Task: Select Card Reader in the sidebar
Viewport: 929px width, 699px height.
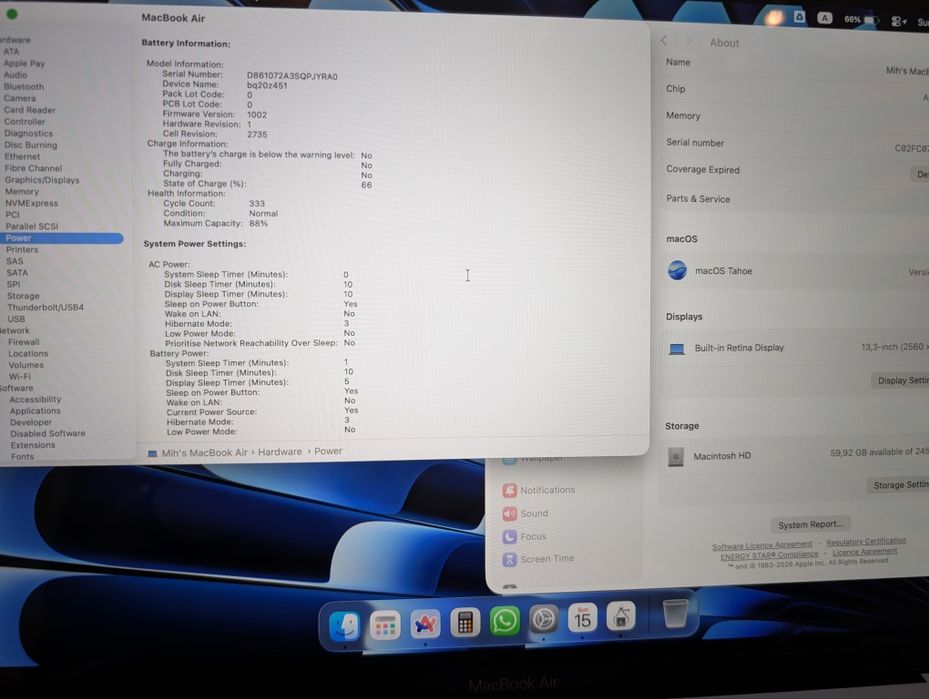Action: (x=30, y=110)
